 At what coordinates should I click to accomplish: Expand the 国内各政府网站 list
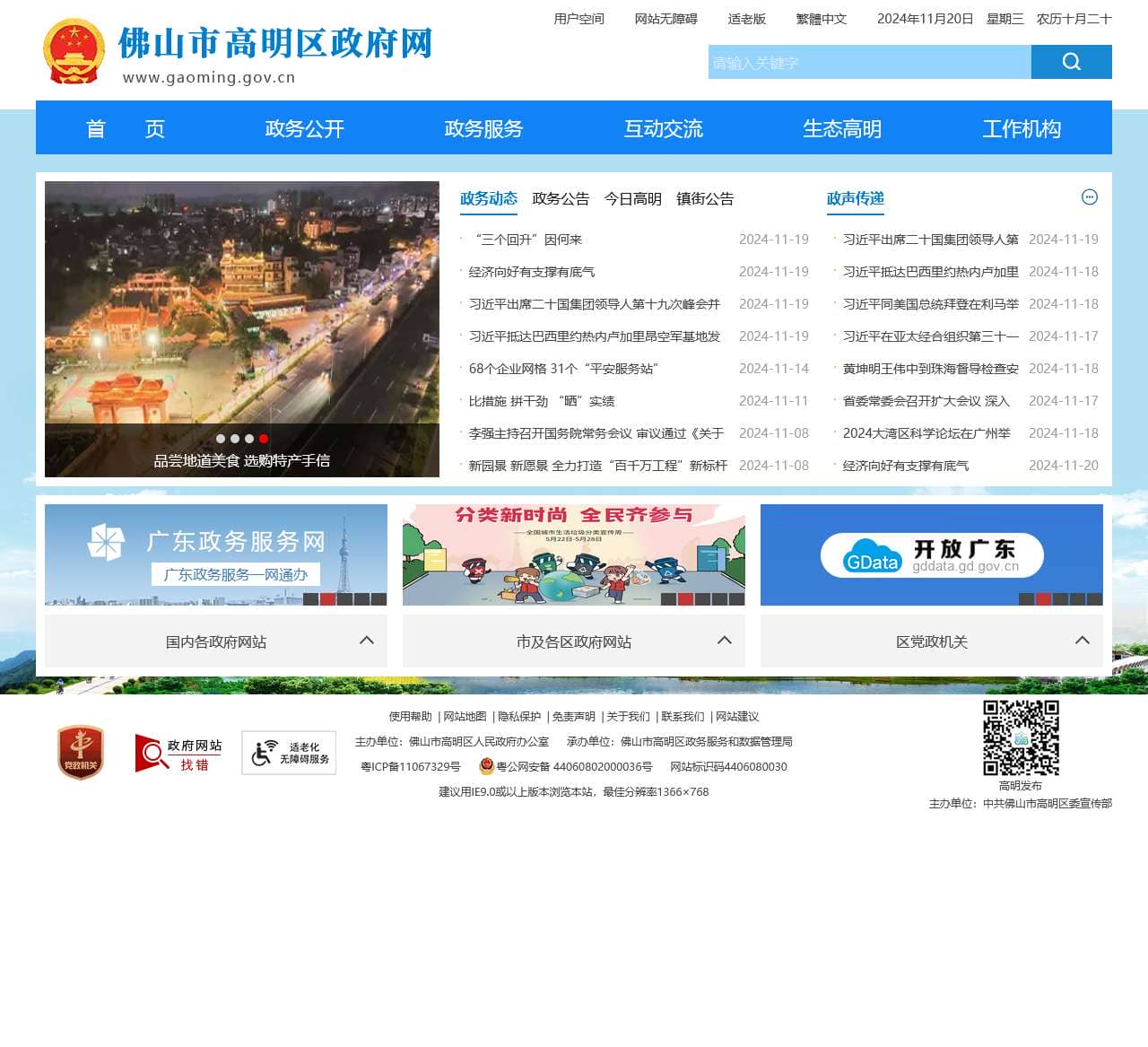[x=216, y=641]
